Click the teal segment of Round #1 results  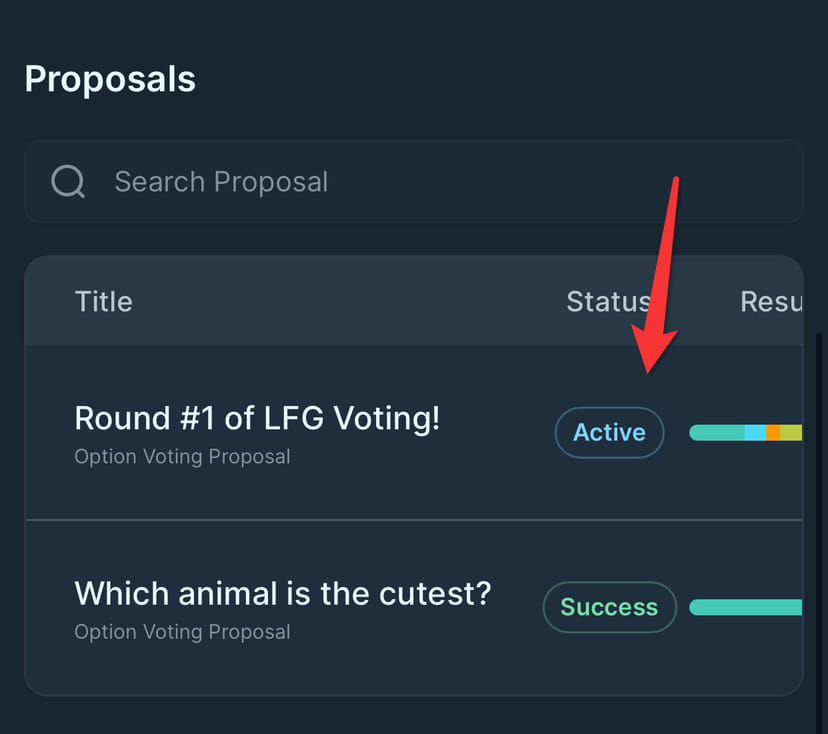coord(715,432)
